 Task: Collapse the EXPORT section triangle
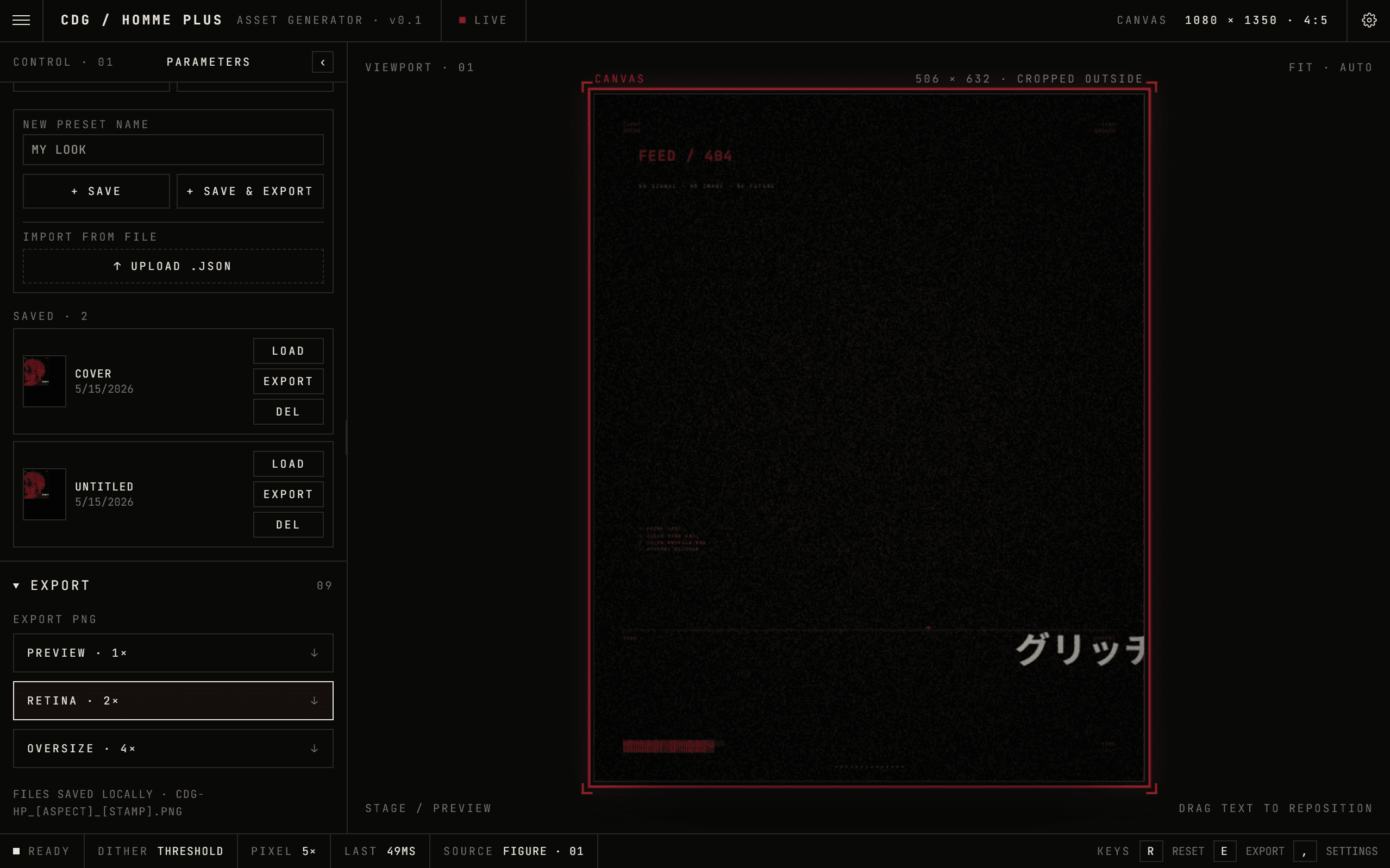(17, 586)
